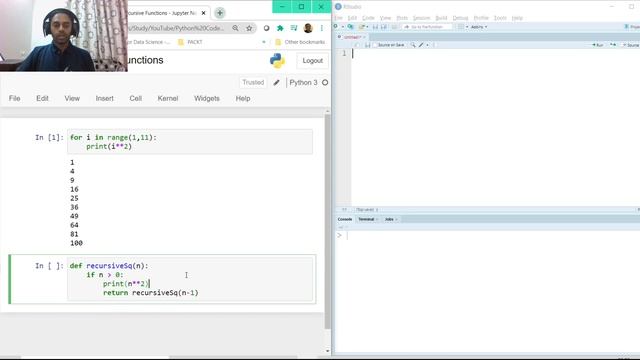
Task: Click the notebook scrollbar down arrow
Action: coord(327,351)
